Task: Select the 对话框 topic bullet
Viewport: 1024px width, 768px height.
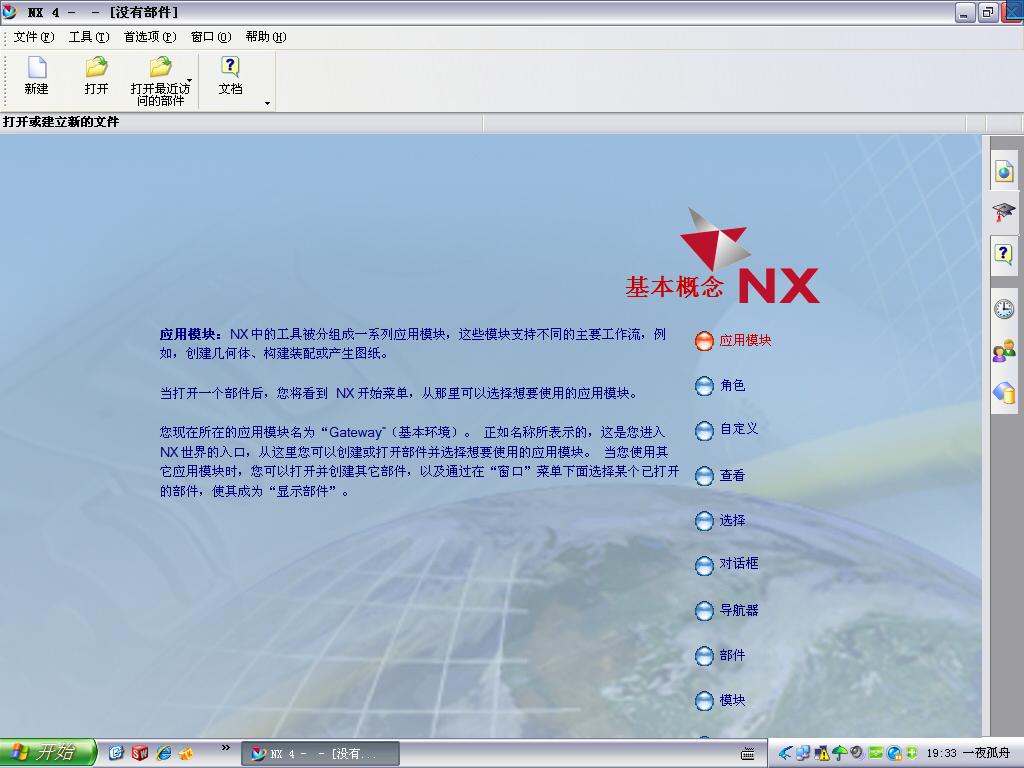Action: click(x=704, y=566)
